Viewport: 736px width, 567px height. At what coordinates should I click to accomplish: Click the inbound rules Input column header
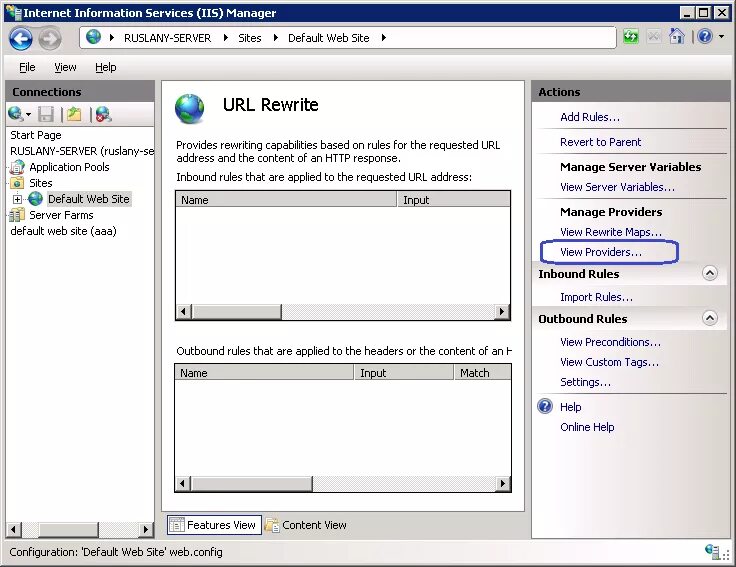coord(453,199)
